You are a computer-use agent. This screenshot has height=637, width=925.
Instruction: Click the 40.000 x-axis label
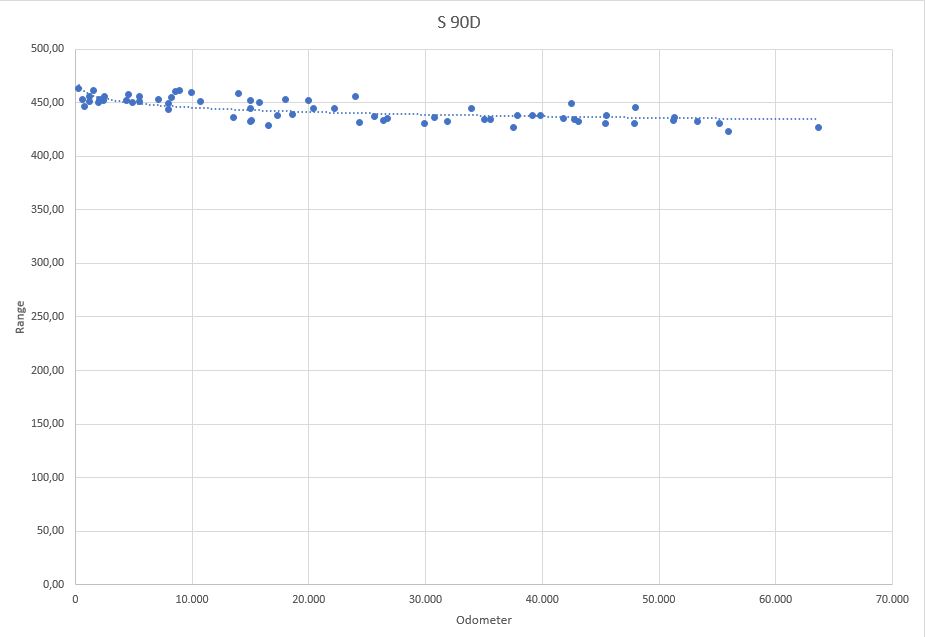(542, 599)
